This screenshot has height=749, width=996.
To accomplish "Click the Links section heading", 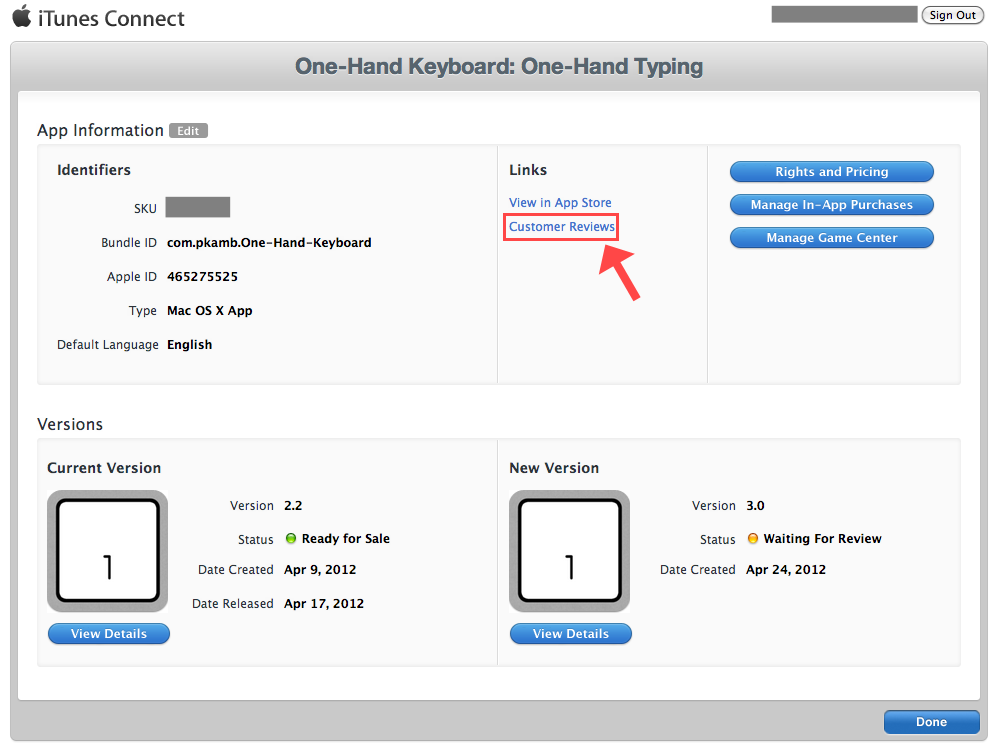I will (x=528, y=170).
